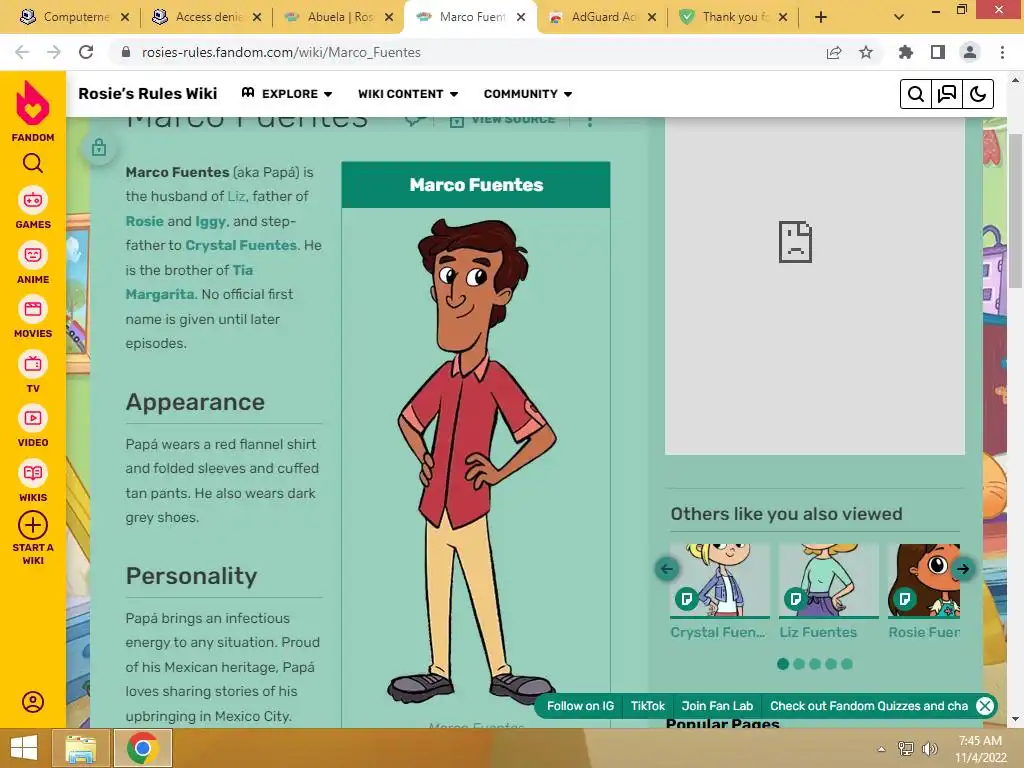Open File Explorer from the taskbar
Screen dimensions: 1024x768
tap(80, 748)
